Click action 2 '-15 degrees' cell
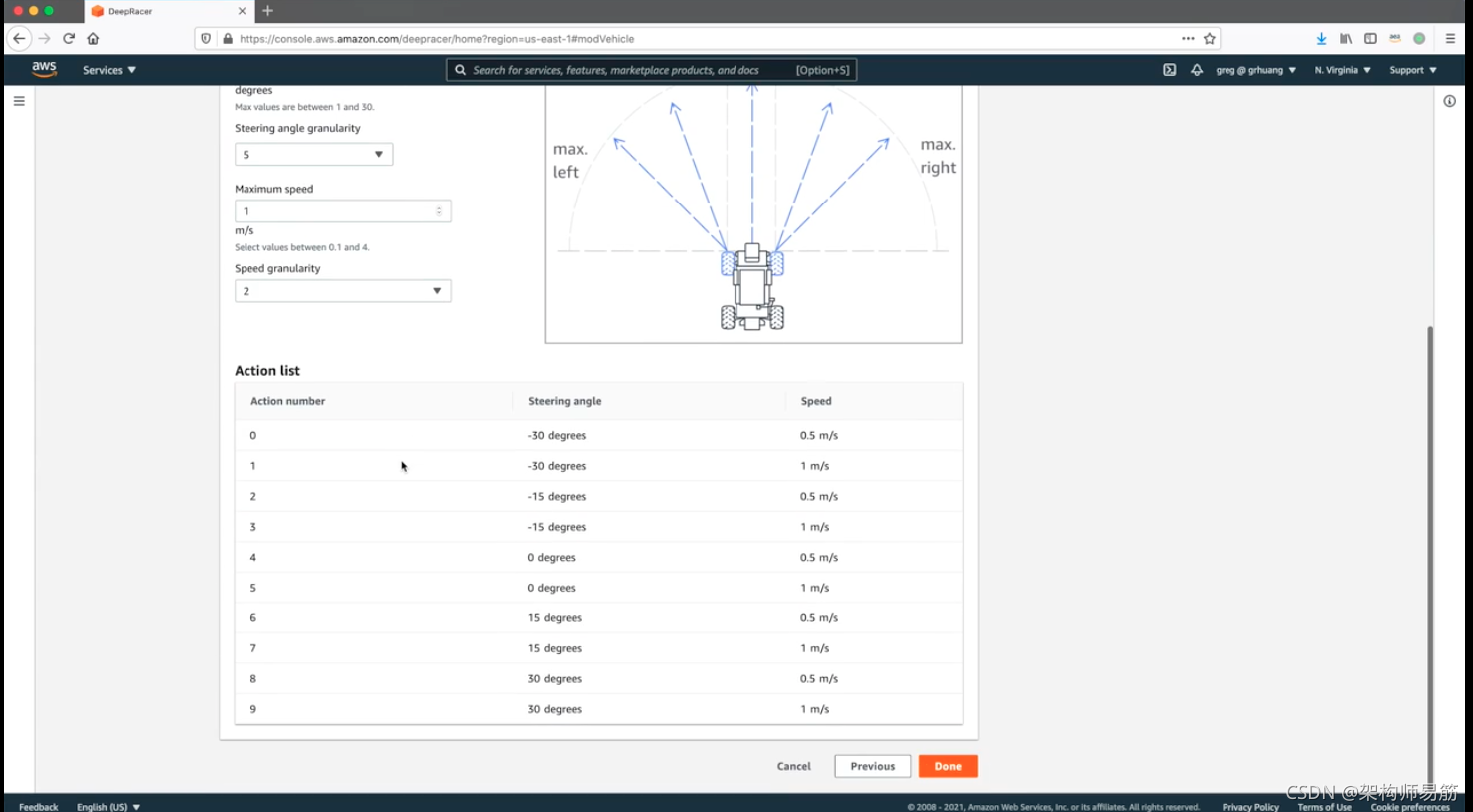The image size is (1473, 812). (x=556, y=496)
